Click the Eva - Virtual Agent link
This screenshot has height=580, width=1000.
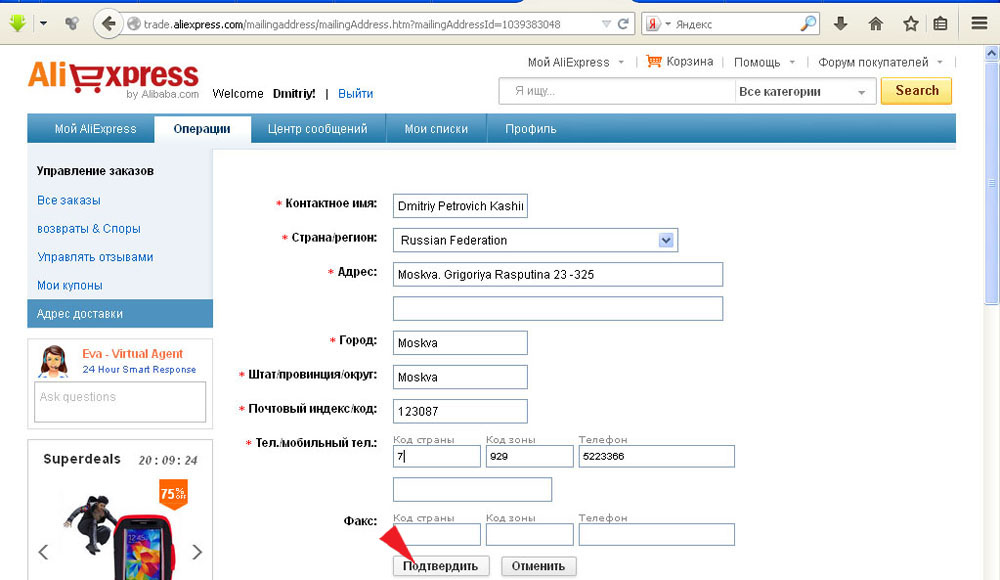pyautogui.click(x=133, y=353)
